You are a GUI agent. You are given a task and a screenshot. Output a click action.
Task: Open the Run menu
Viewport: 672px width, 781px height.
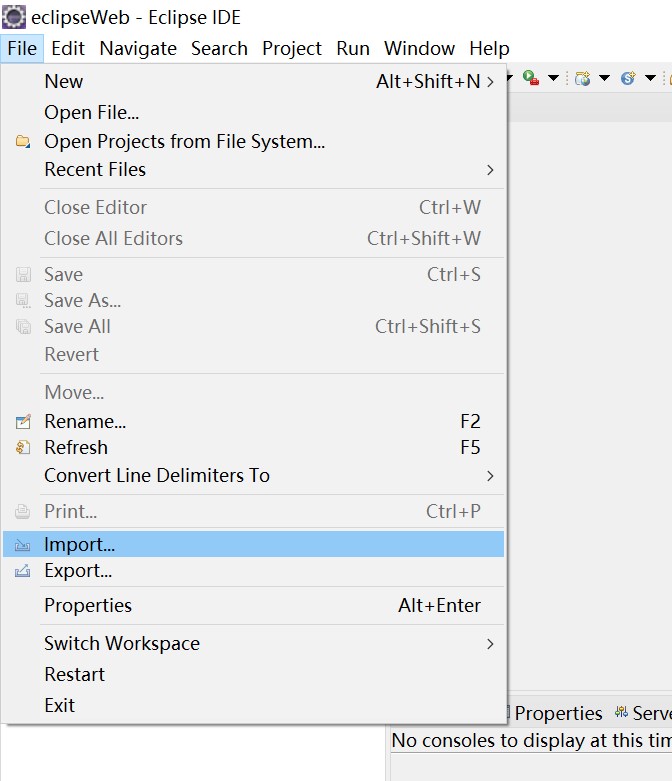(x=353, y=48)
